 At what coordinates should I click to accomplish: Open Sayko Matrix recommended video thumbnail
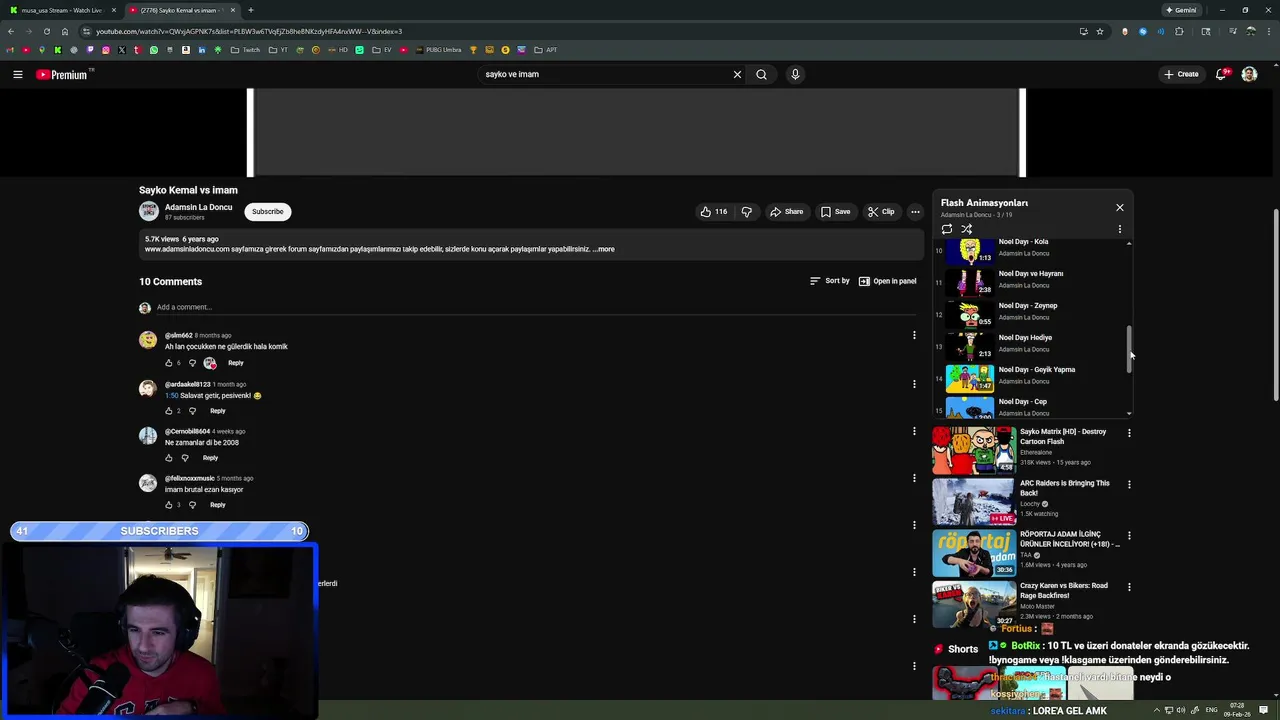coord(974,450)
